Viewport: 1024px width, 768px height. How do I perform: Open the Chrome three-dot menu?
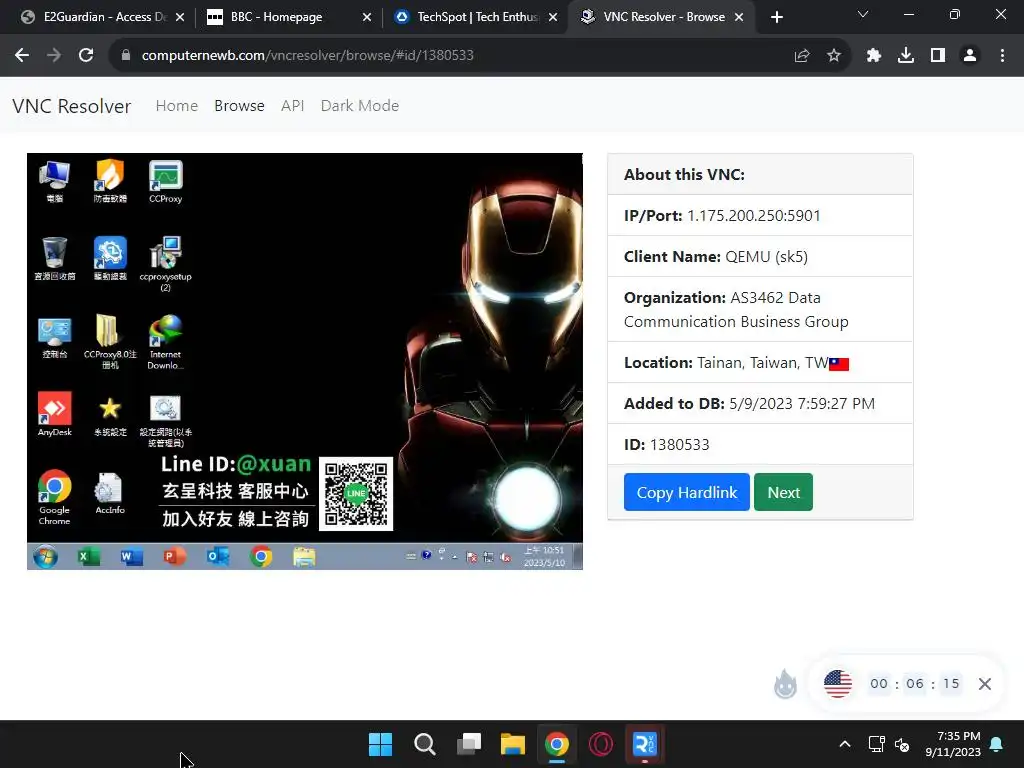[1002, 56]
